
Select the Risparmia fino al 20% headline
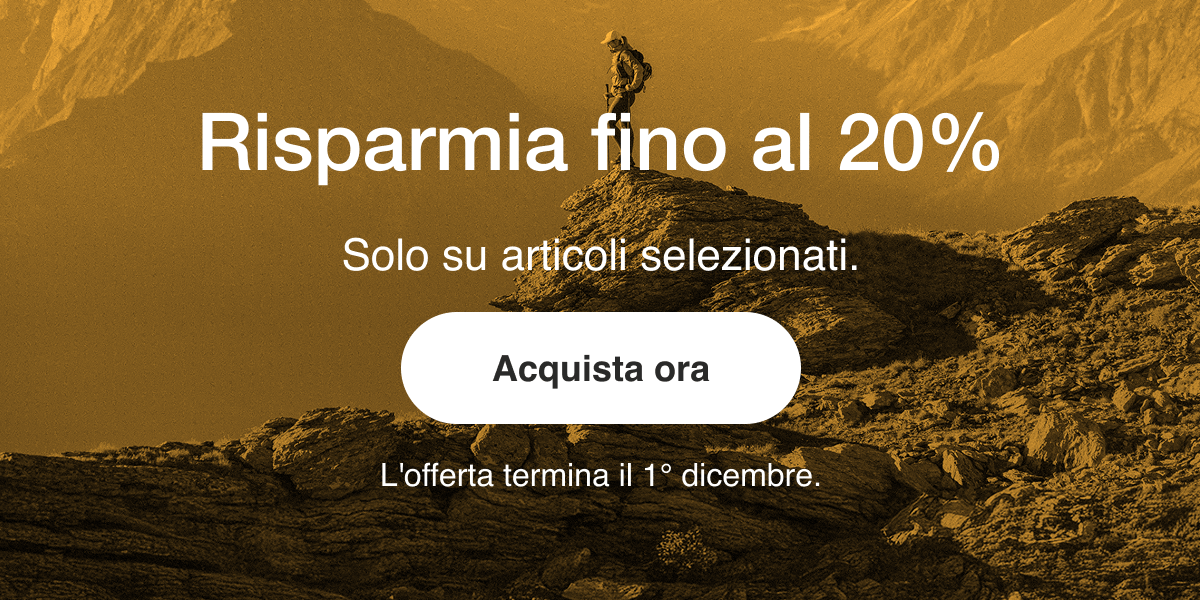(x=600, y=144)
